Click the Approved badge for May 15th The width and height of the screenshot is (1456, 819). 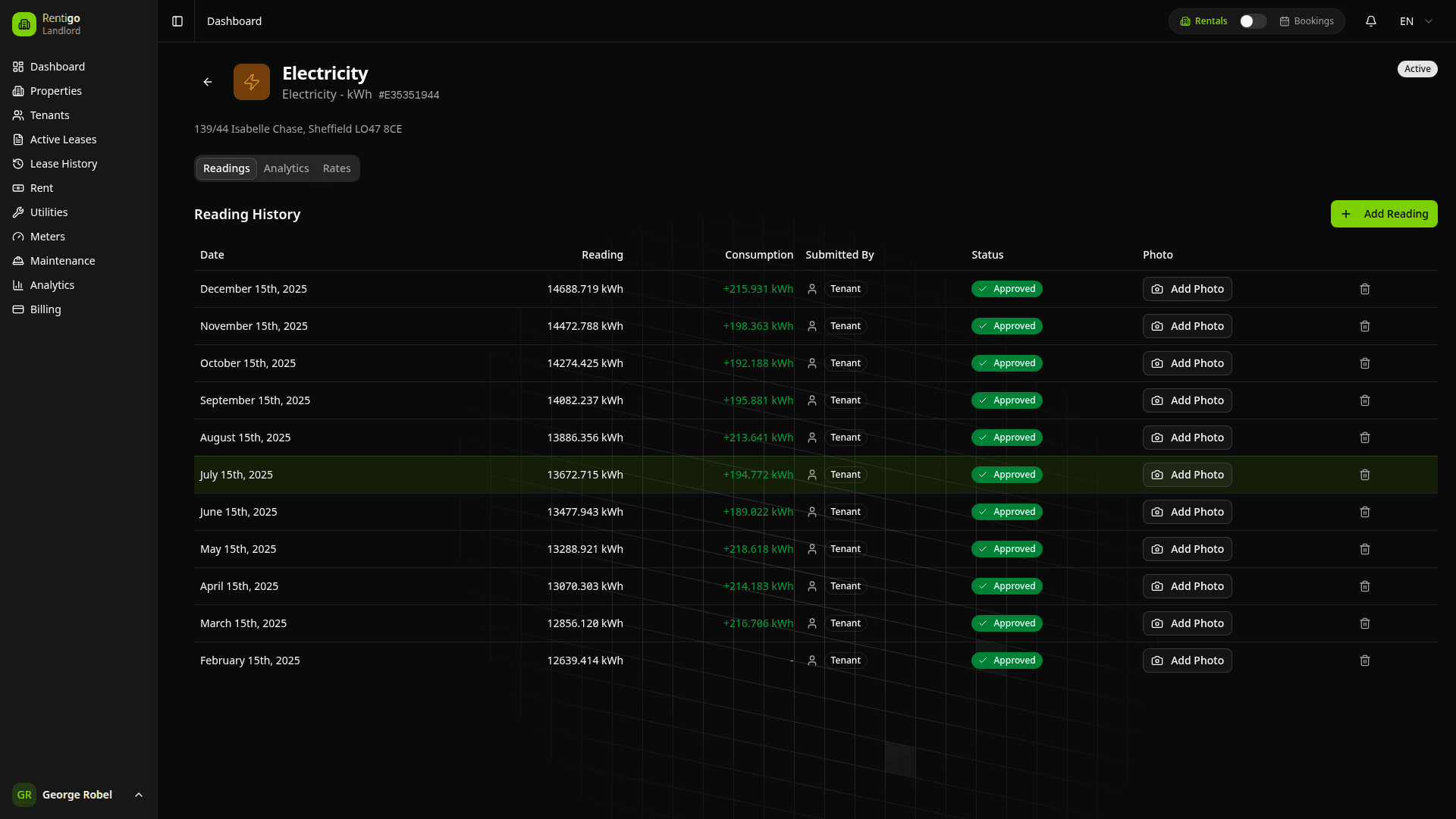click(1006, 549)
